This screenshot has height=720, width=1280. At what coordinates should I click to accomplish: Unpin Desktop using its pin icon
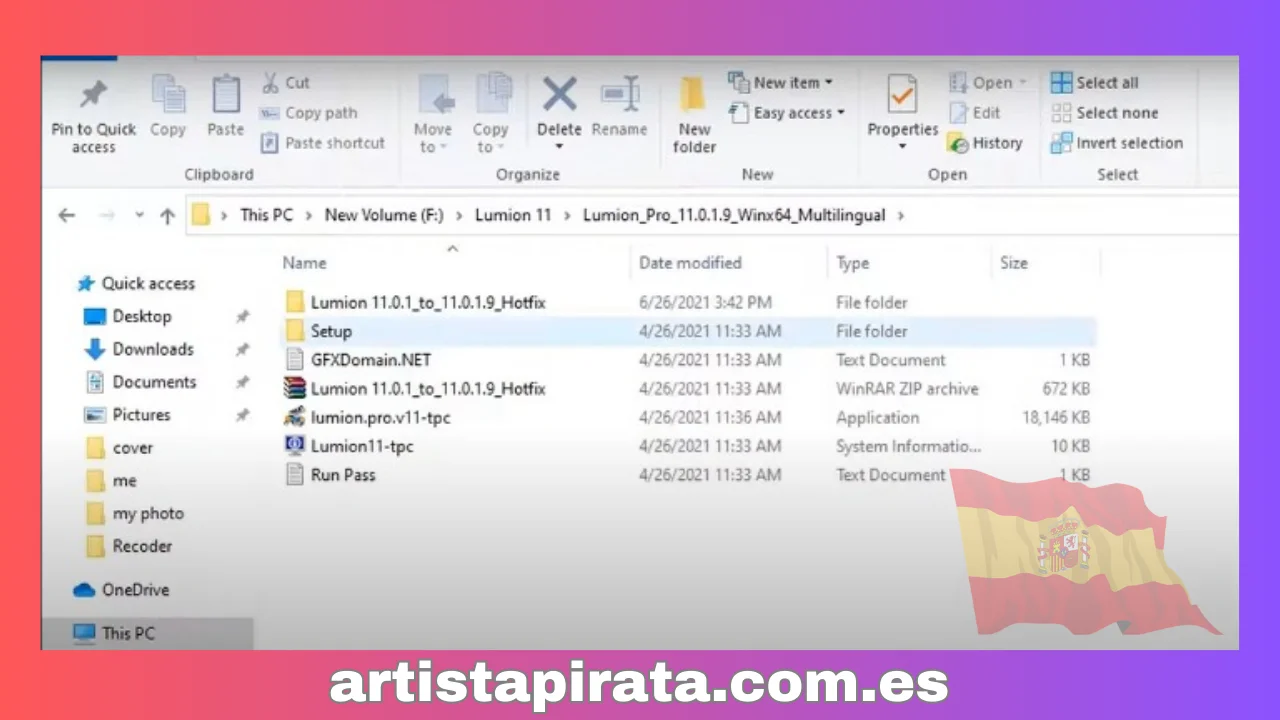[242, 316]
